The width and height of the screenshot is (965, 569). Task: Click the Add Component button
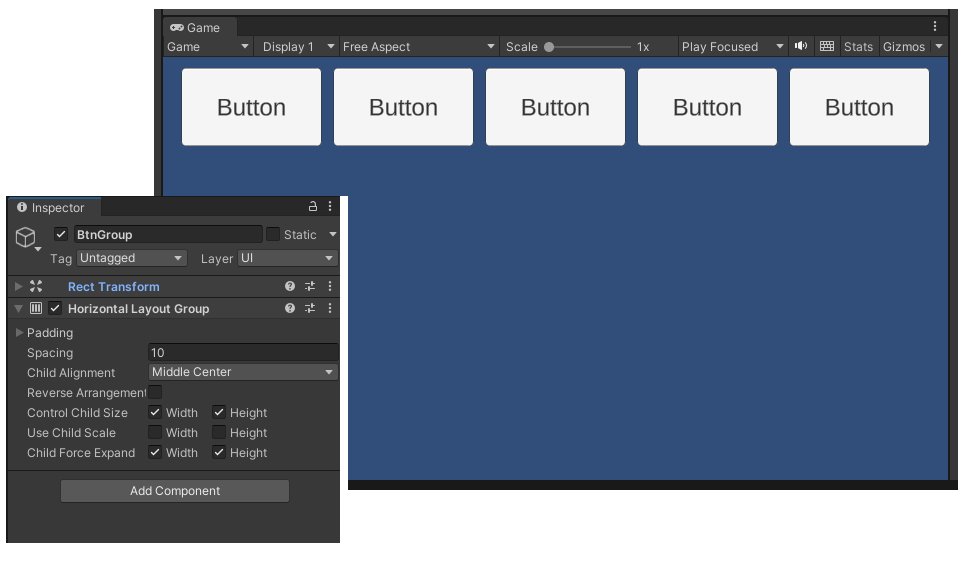[175, 491]
